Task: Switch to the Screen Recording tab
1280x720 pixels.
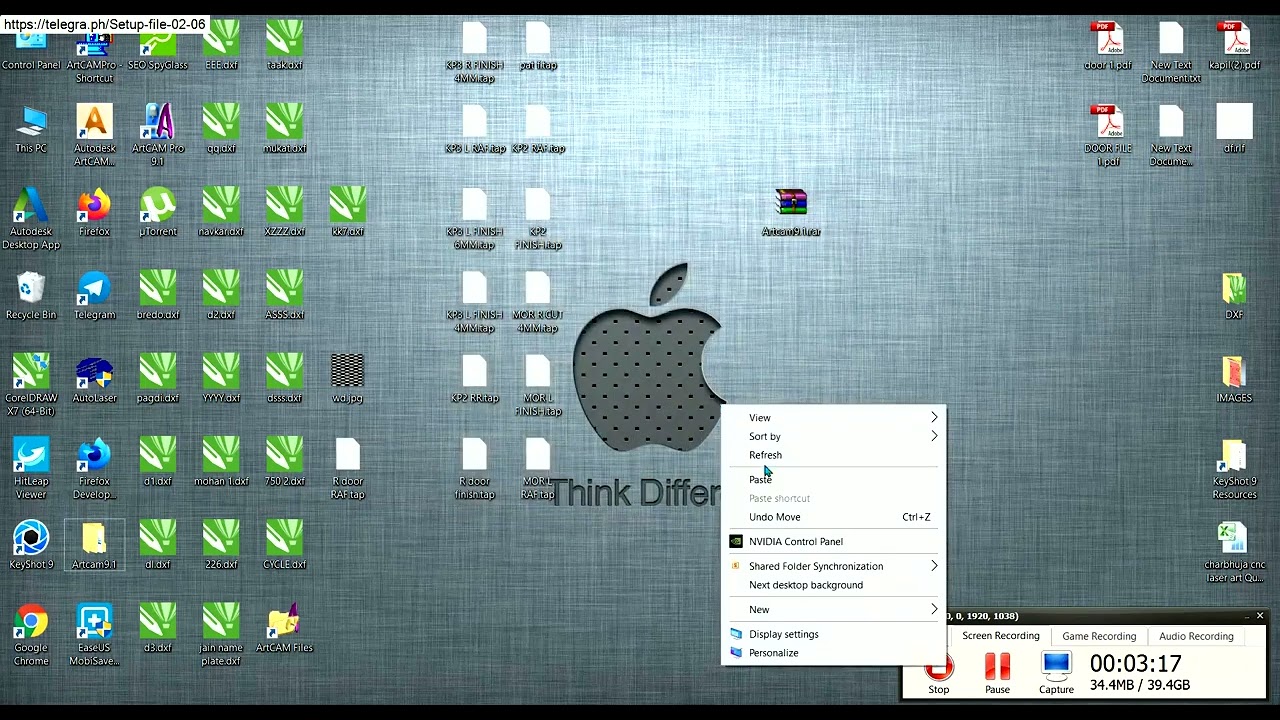Action: [x=1000, y=636]
